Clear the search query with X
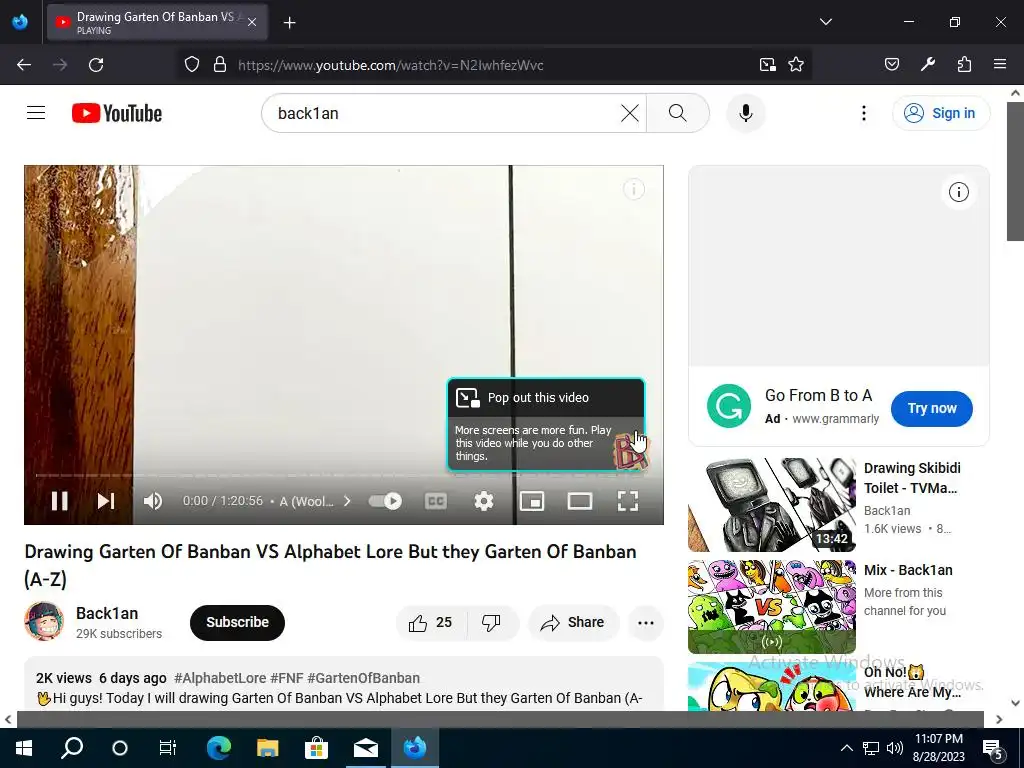1024x768 pixels. [630, 113]
